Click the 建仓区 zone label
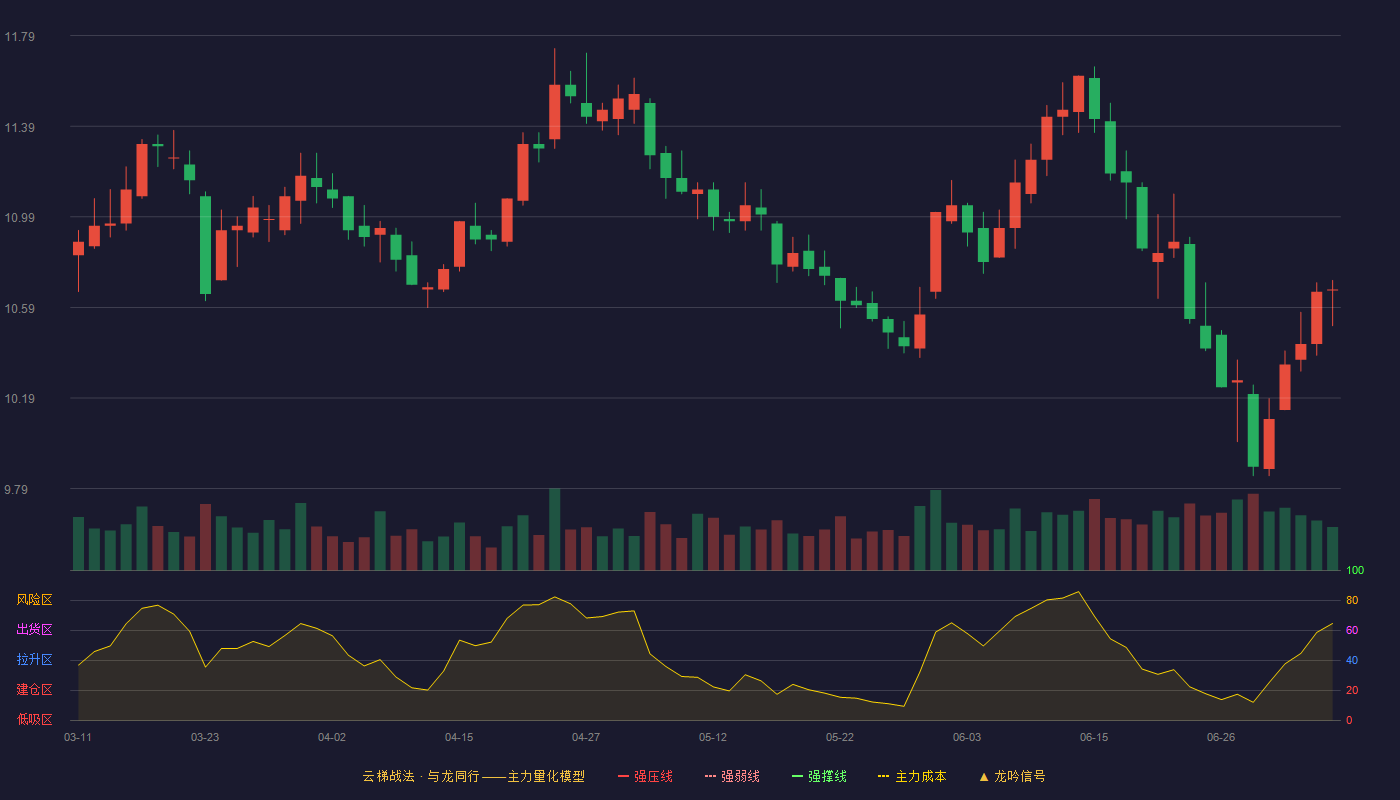Image resolution: width=1400 pixels, height=800 pixels. tap(34, 690)
